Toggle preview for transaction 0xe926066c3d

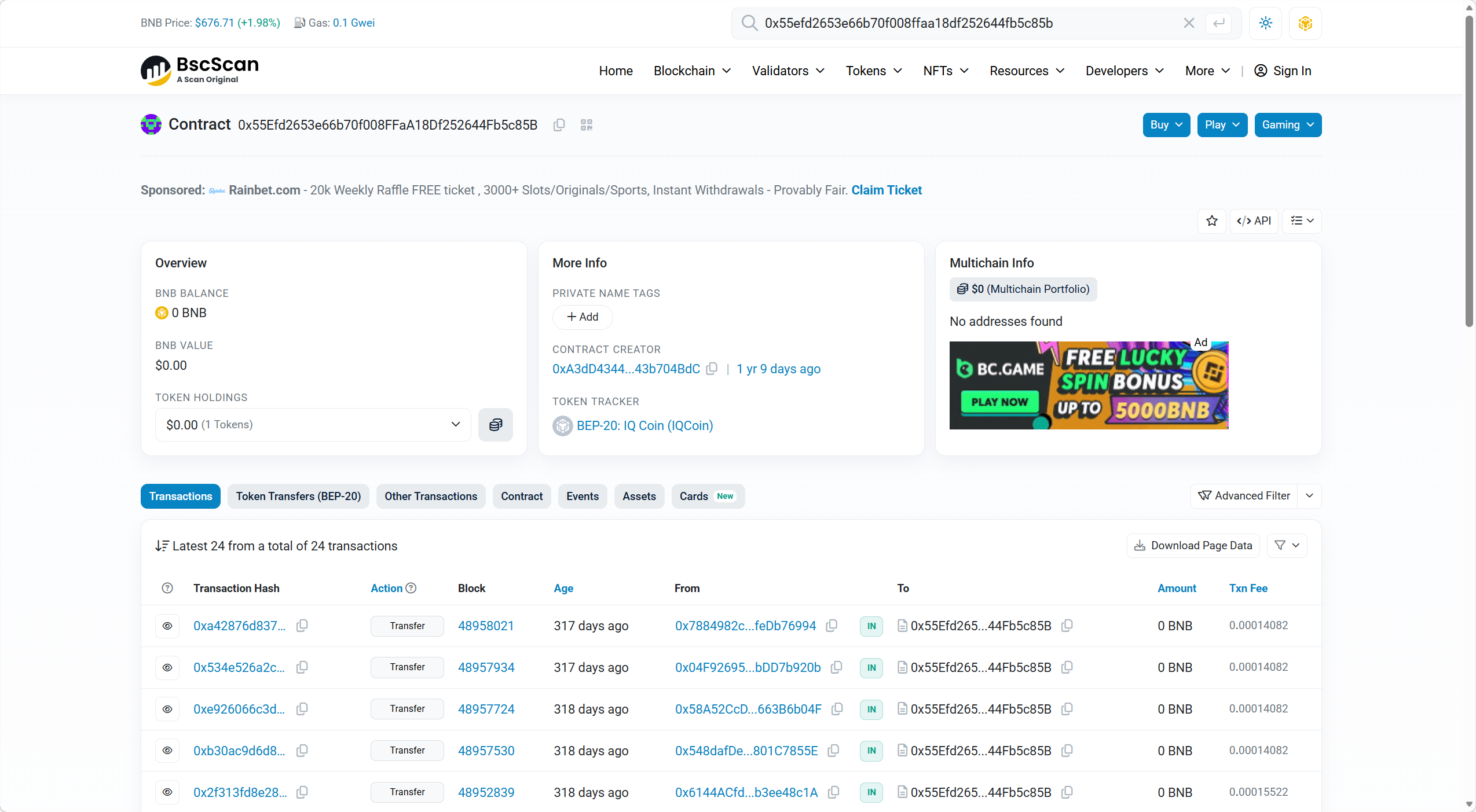[x=167, y=709]
